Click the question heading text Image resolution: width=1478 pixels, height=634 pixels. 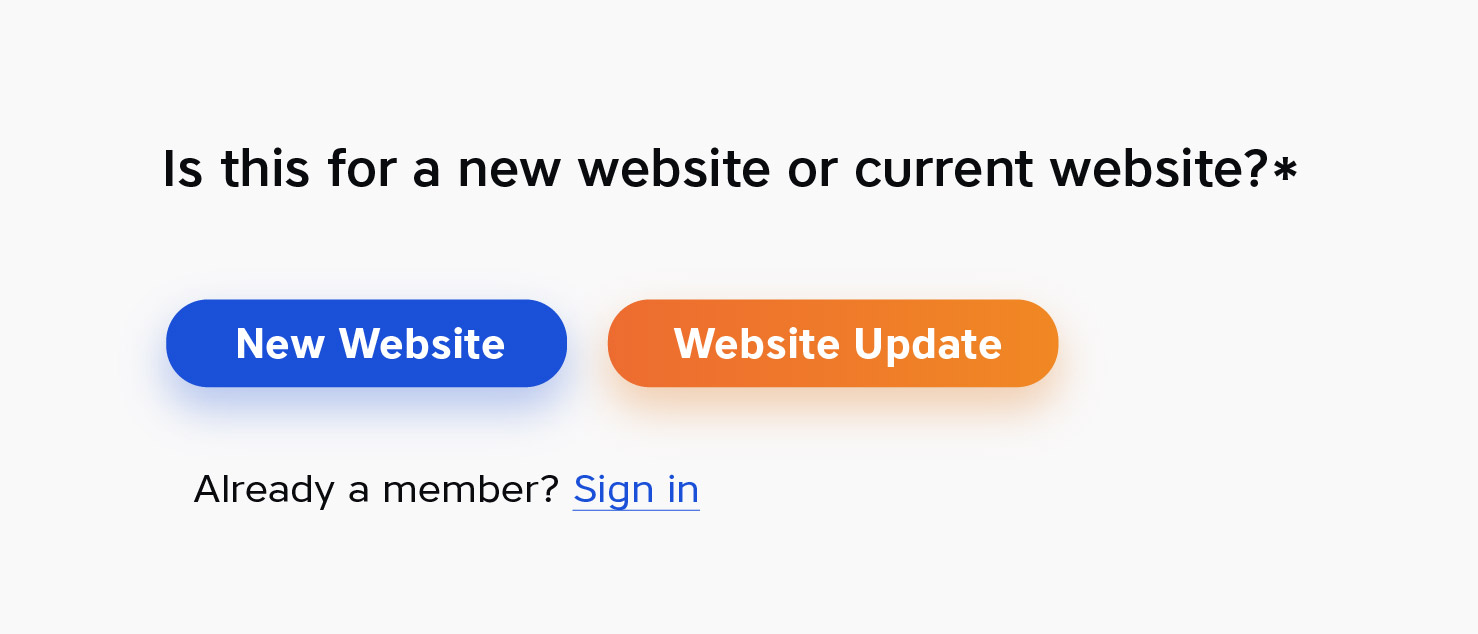pyautogui.click(x=729, y=168)
